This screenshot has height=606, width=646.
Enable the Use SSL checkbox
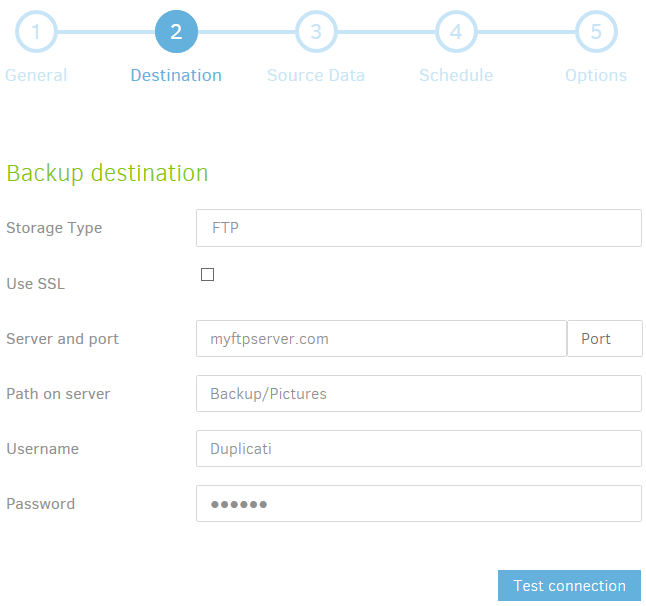(x=208, y=275)
